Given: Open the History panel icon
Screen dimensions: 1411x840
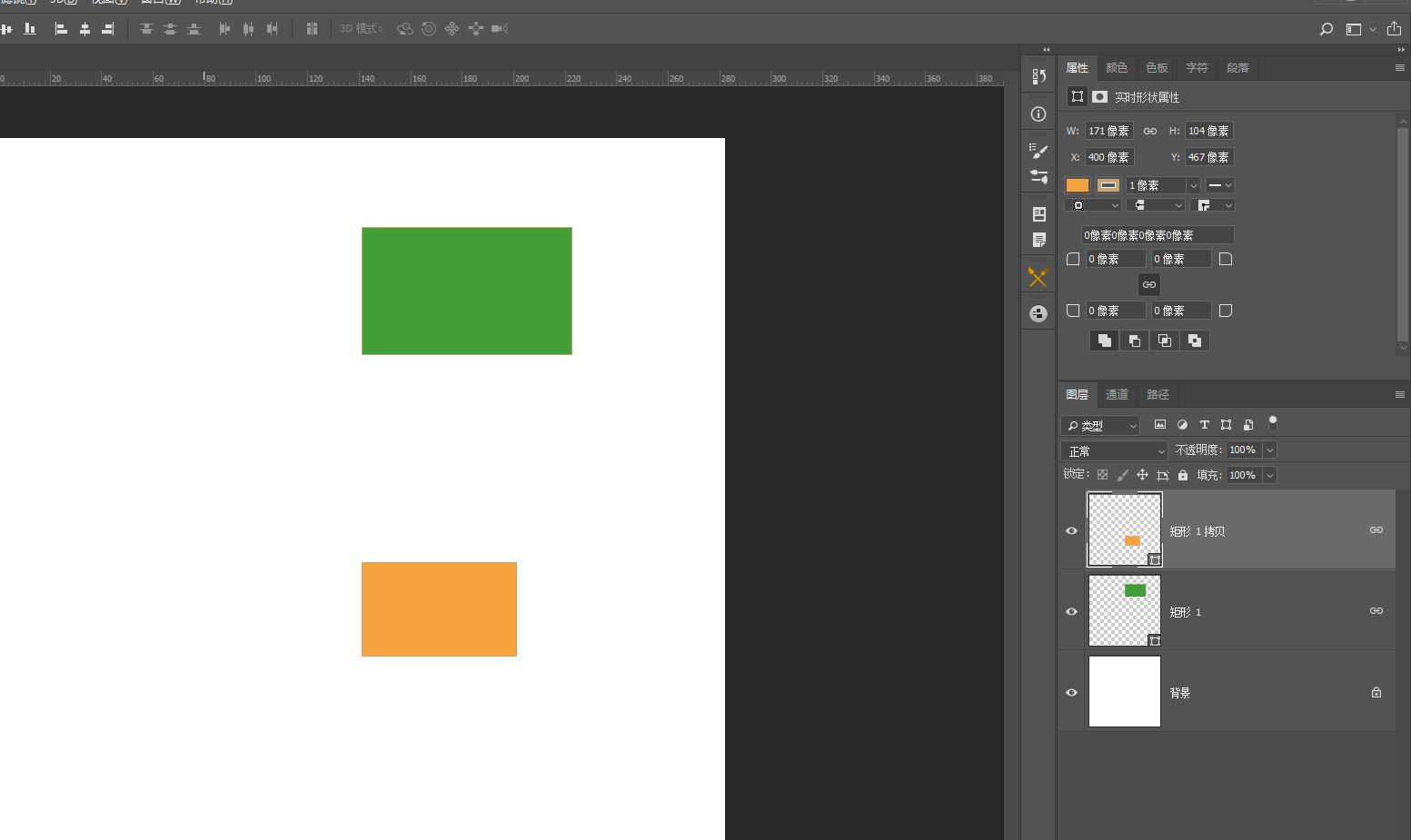Looking at the screenshot, I should (1038, 76).
